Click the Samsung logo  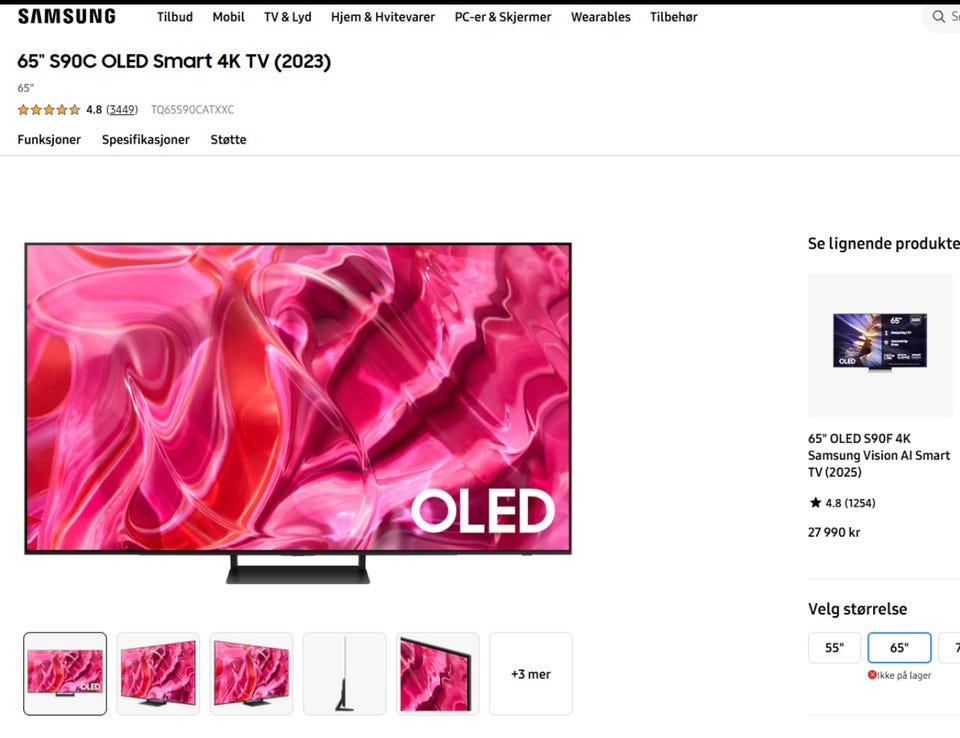pos(67,17)
